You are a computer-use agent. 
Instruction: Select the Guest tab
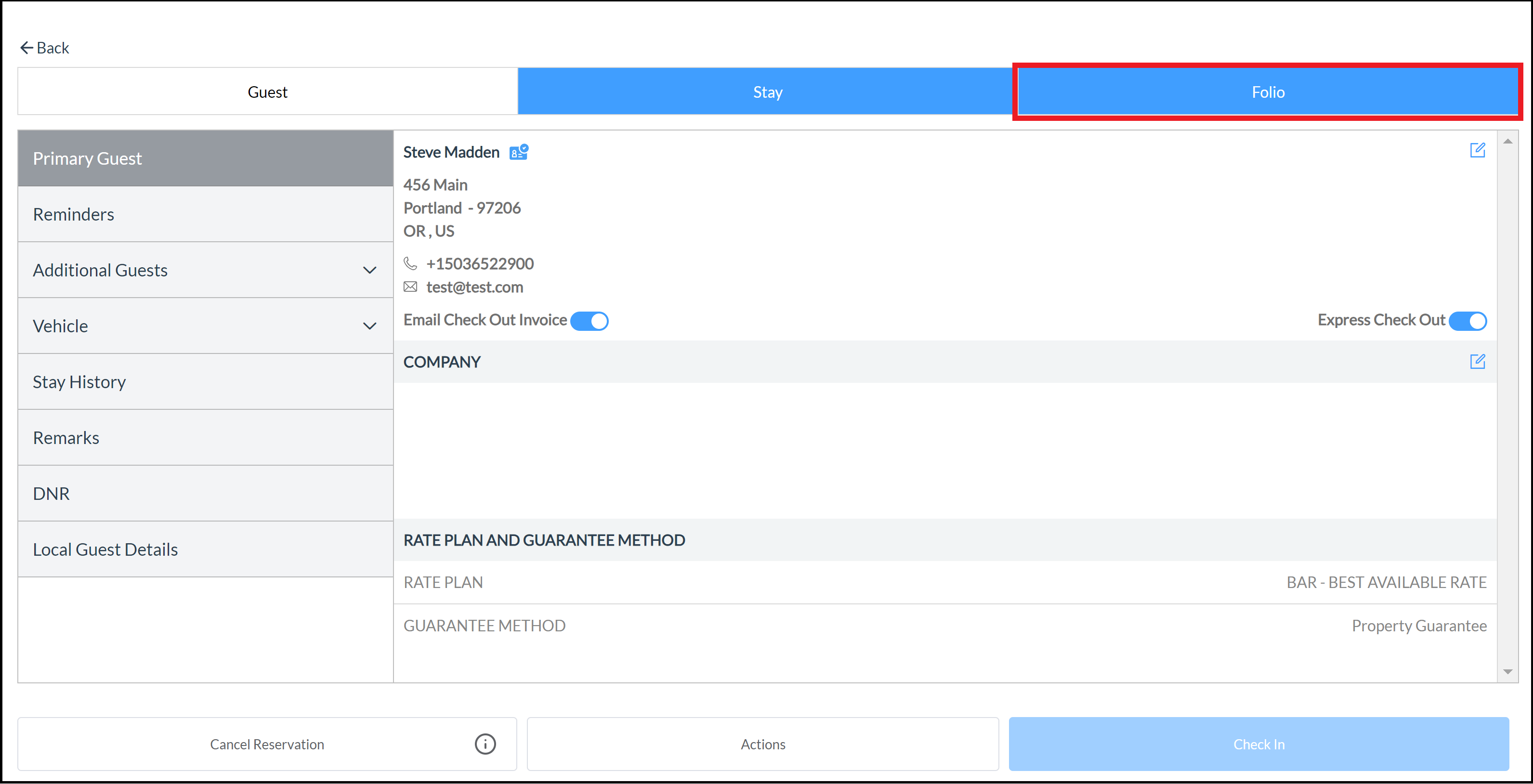tap(267, 91)
